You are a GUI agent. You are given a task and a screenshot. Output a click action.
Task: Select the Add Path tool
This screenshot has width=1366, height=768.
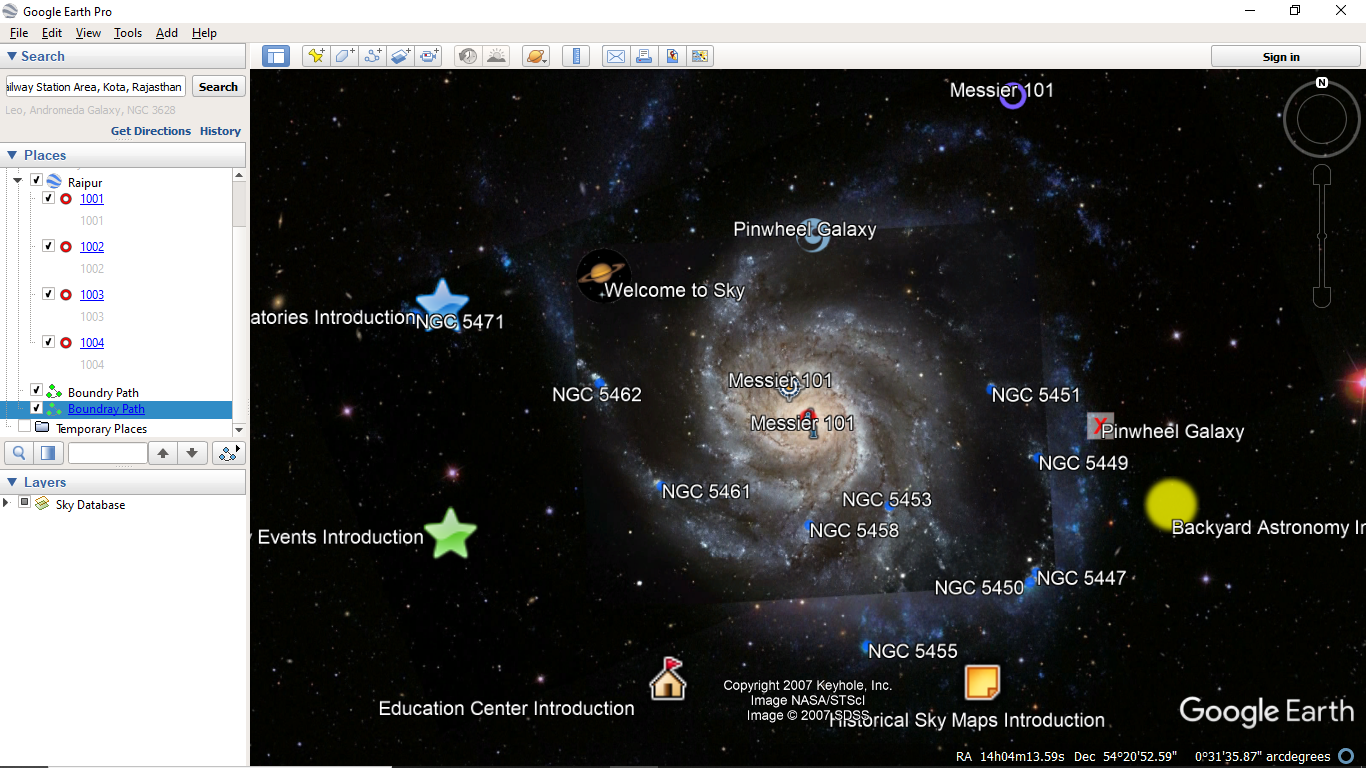[x=373, y=56]
